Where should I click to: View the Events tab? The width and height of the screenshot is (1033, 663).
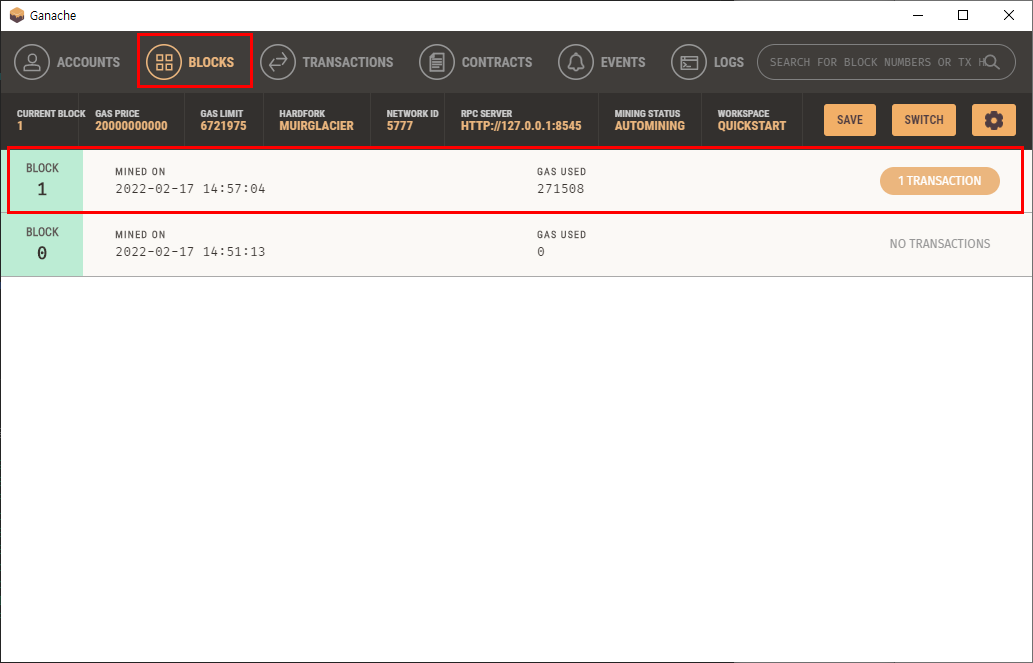[602, 62]
